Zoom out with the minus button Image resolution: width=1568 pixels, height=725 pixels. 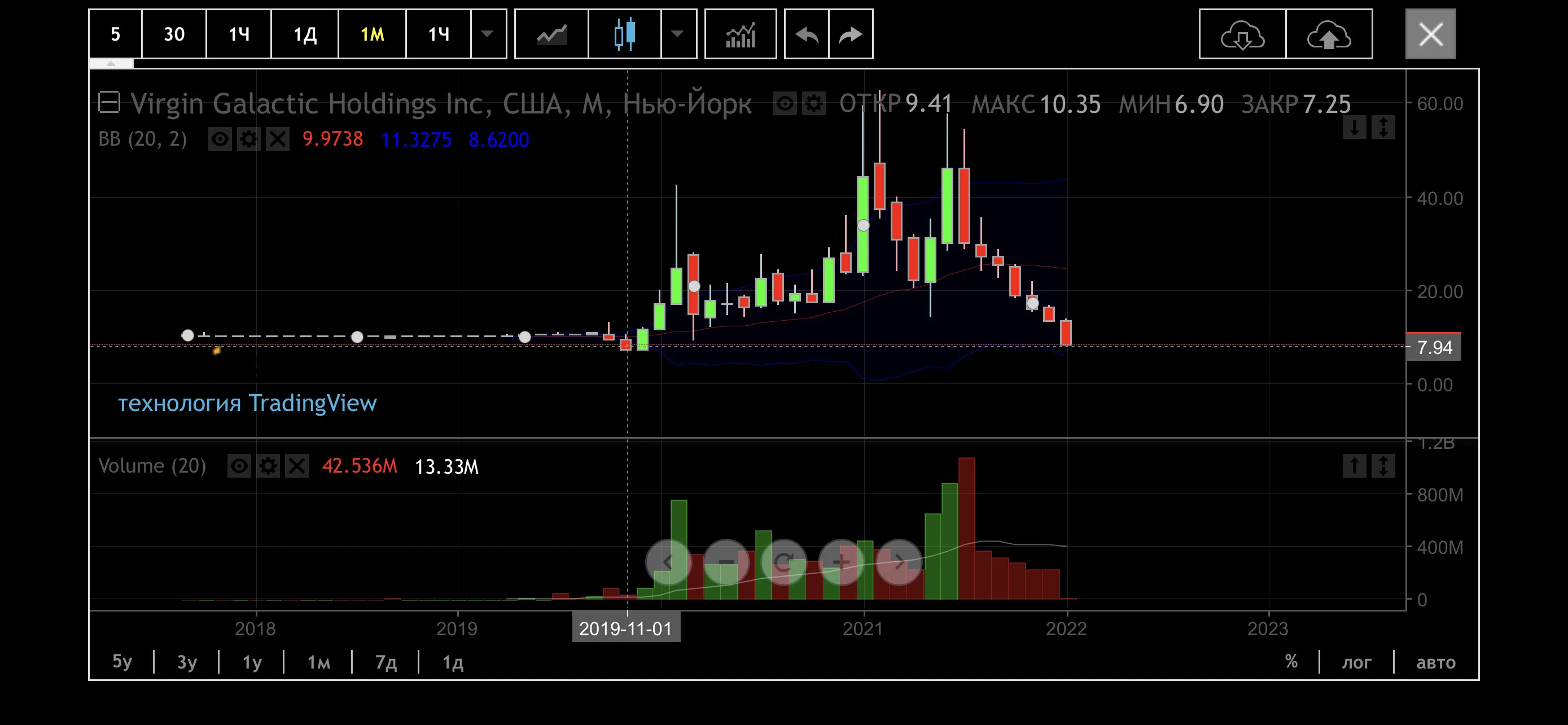726,562
